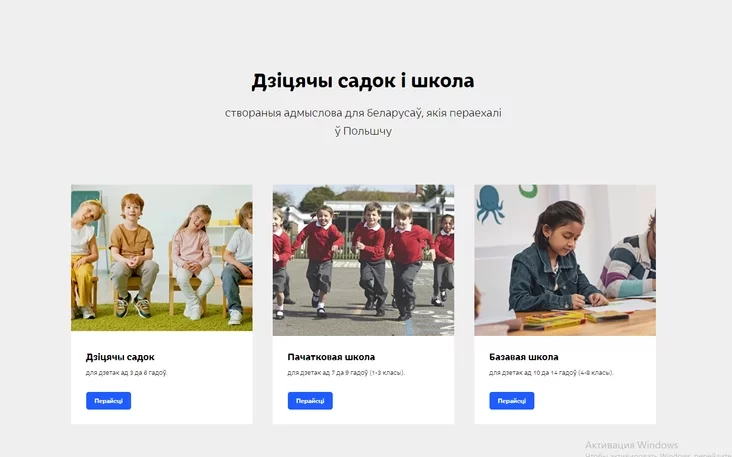732x457 pixels.
Task: Click the text mentioning 4-8 класы
Action: (x=551, y=373)
